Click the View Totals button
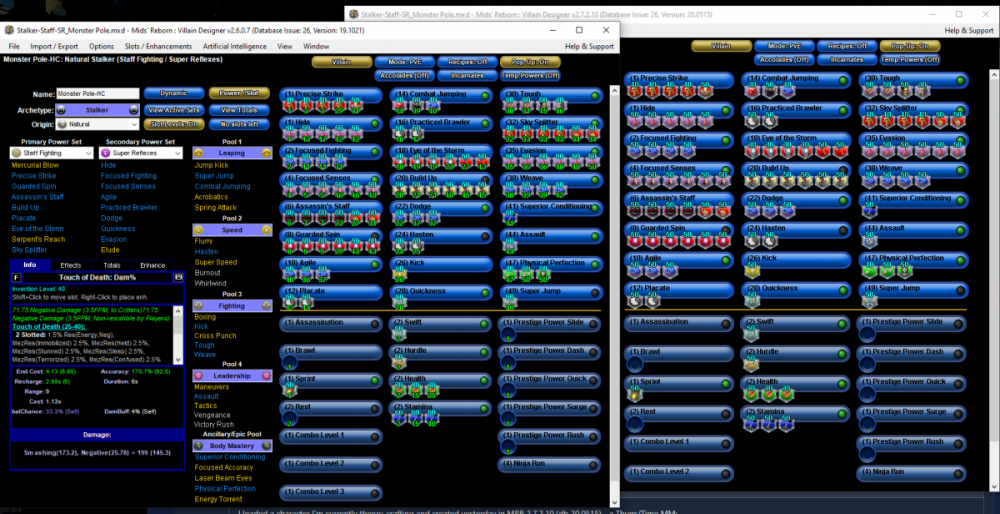Image resolution: width=1000 pixels, height=514 pixels. [x=237, y=110]
